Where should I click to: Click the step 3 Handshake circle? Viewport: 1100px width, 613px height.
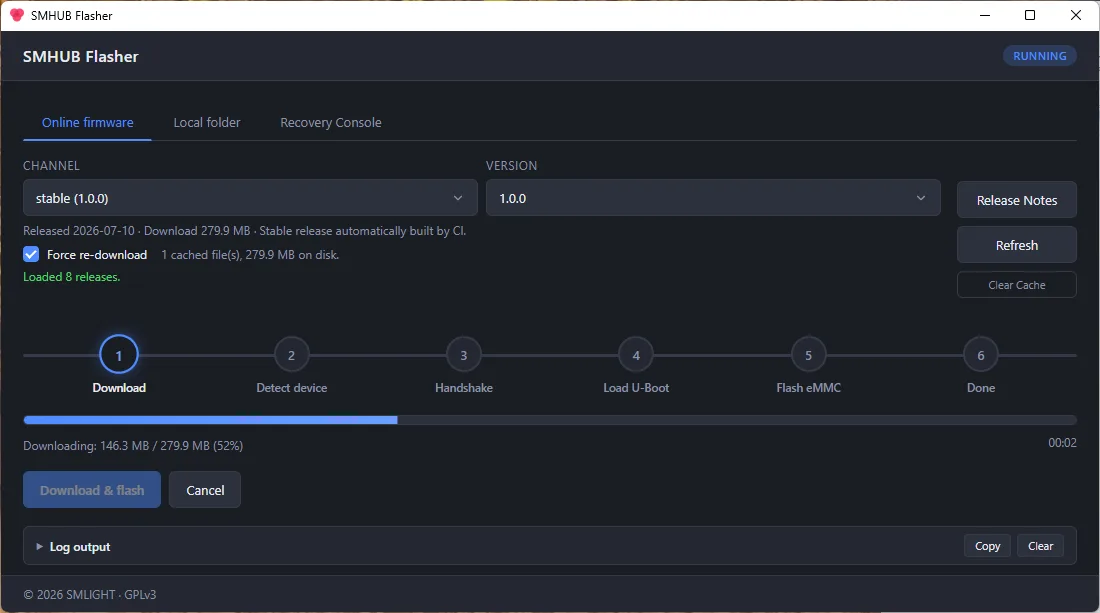(464, 355)
